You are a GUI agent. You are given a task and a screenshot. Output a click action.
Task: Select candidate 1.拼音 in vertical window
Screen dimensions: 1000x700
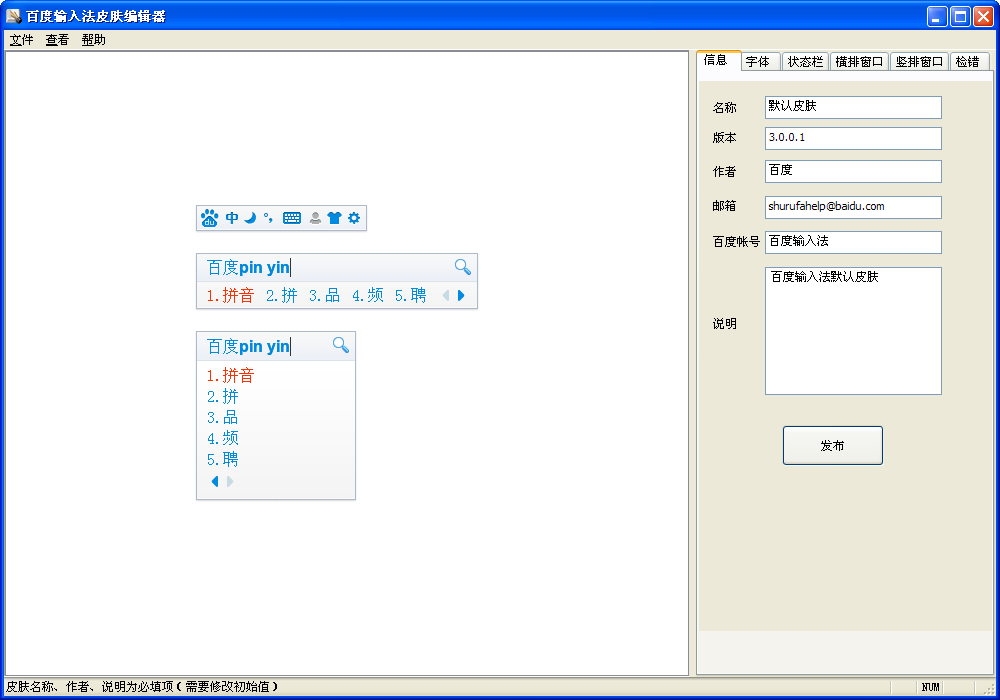pos(230,376)
